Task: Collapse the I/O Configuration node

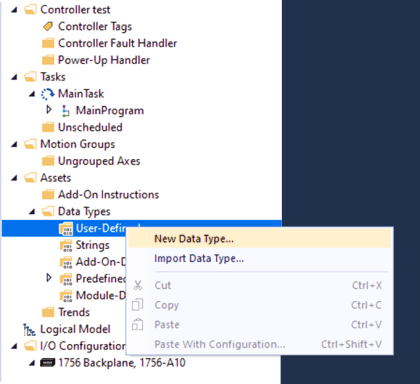Action: click(x=14, y=347)
